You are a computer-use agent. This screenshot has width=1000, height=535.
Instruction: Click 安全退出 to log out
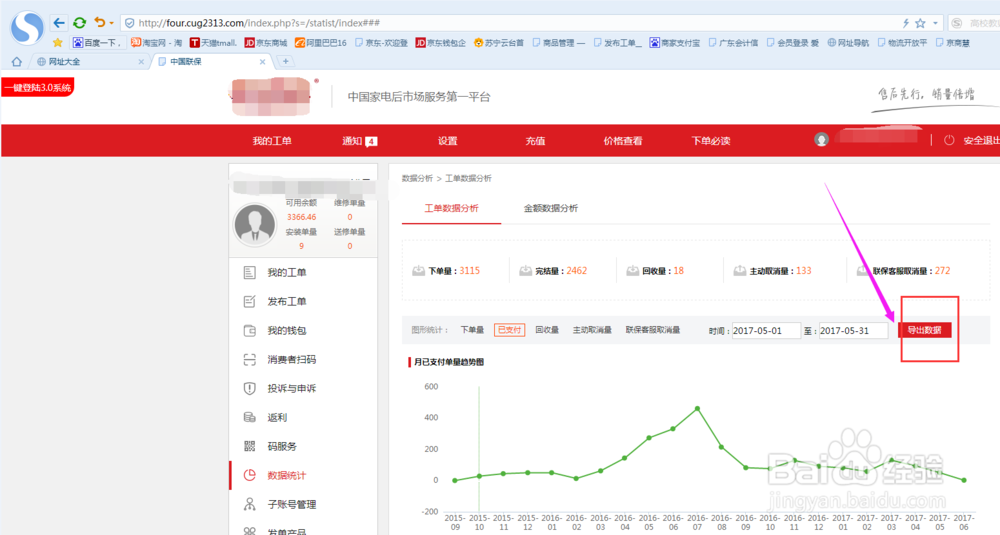[x=981, y=141]
